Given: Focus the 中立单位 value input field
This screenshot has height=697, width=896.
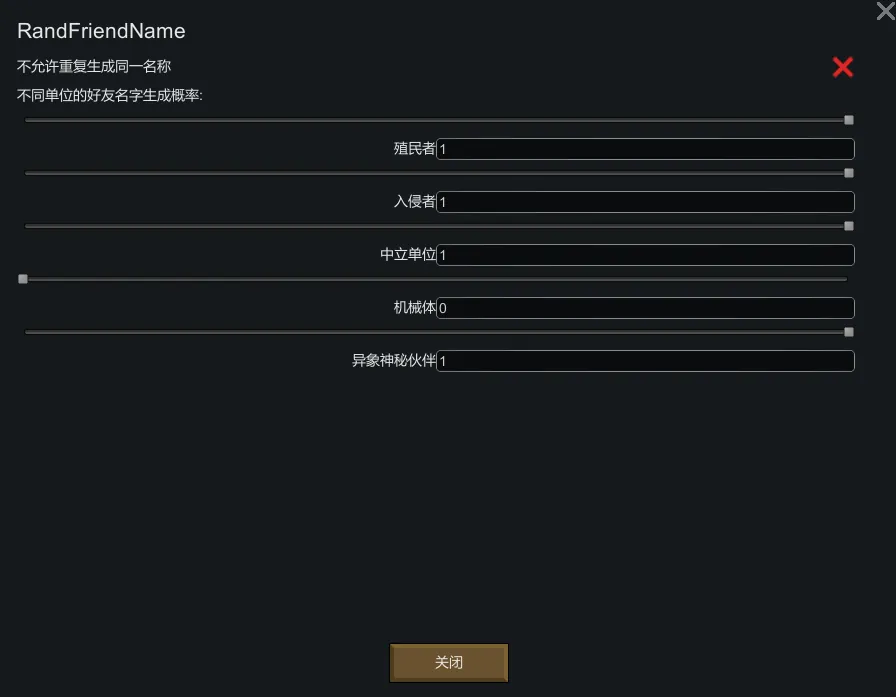Looking at the screenshot, I should (645, 255).
